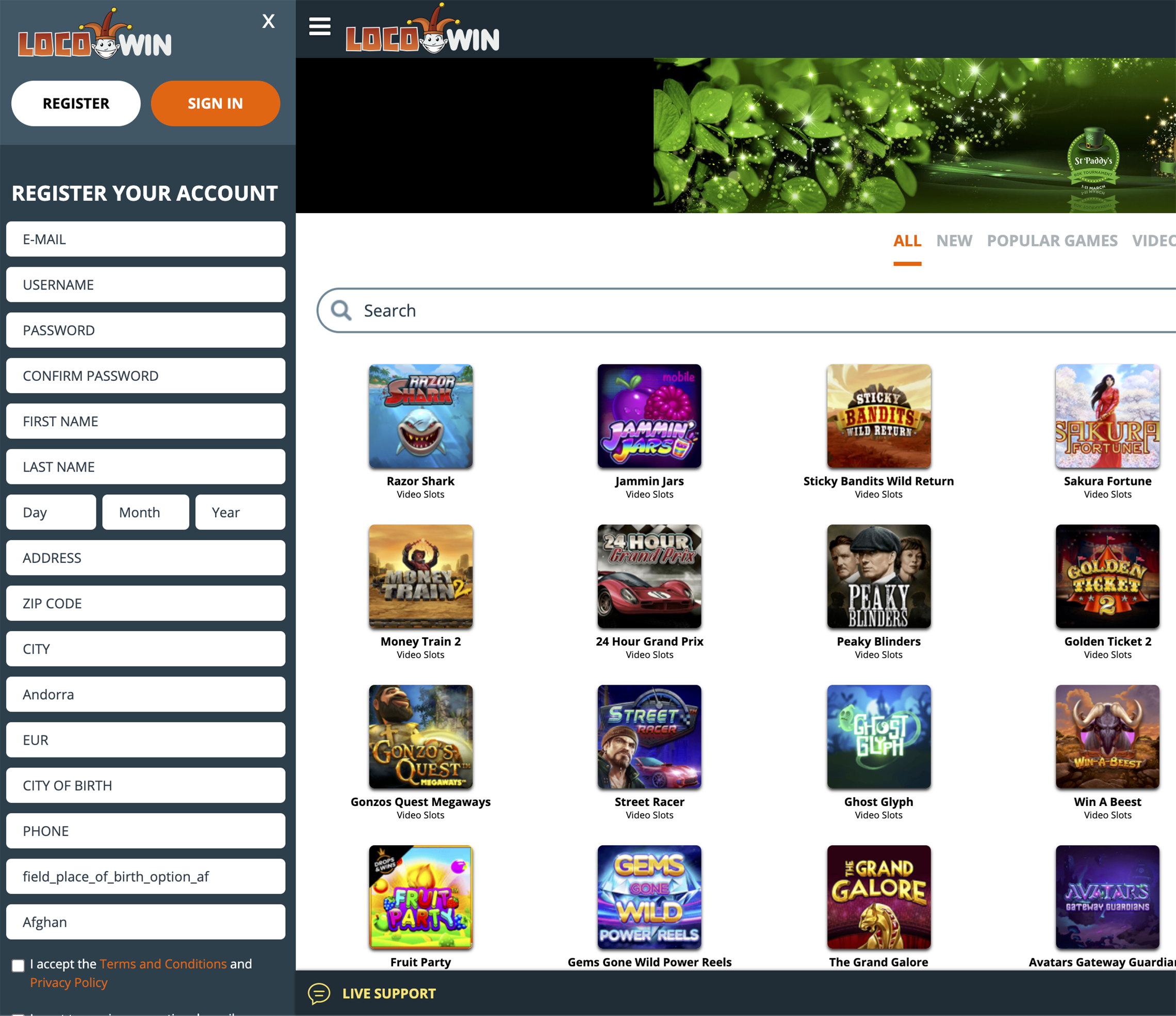Launch the Jammin Jars game tile

(x=649, y=416)
